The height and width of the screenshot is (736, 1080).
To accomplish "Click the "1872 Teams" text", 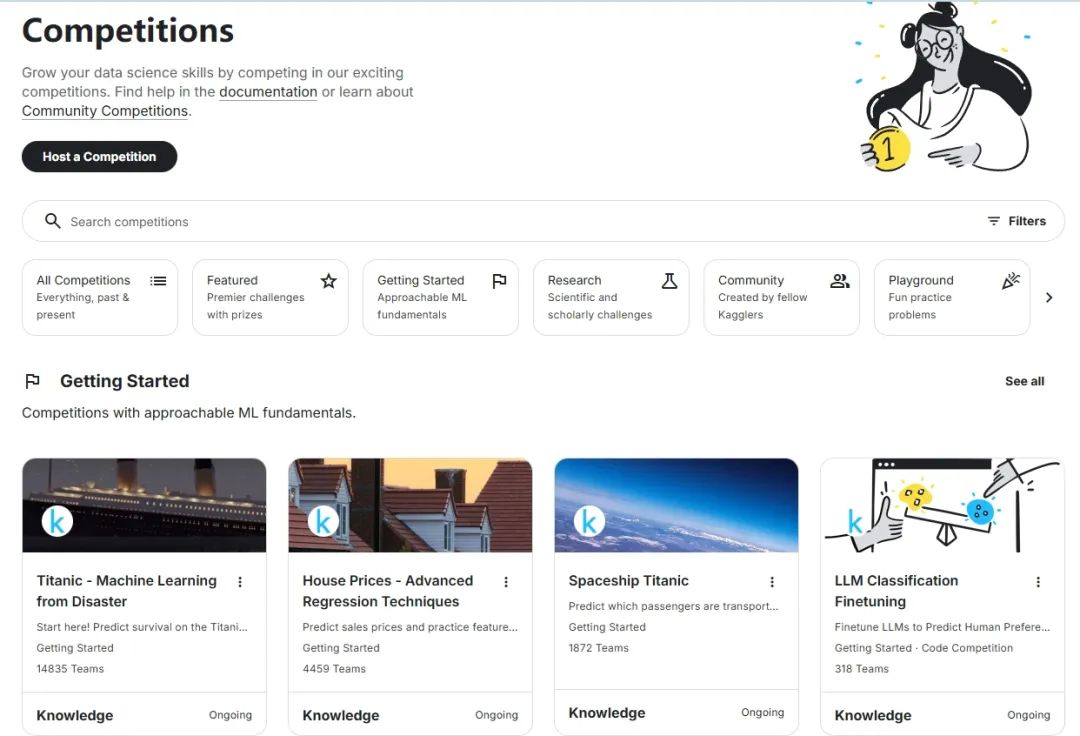I will coord(599,648).
